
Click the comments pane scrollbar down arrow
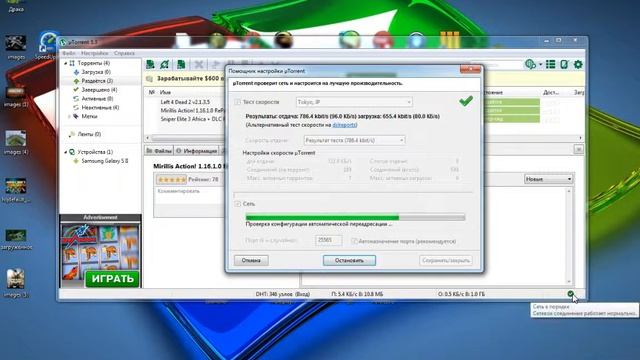(x=569, y=282)
